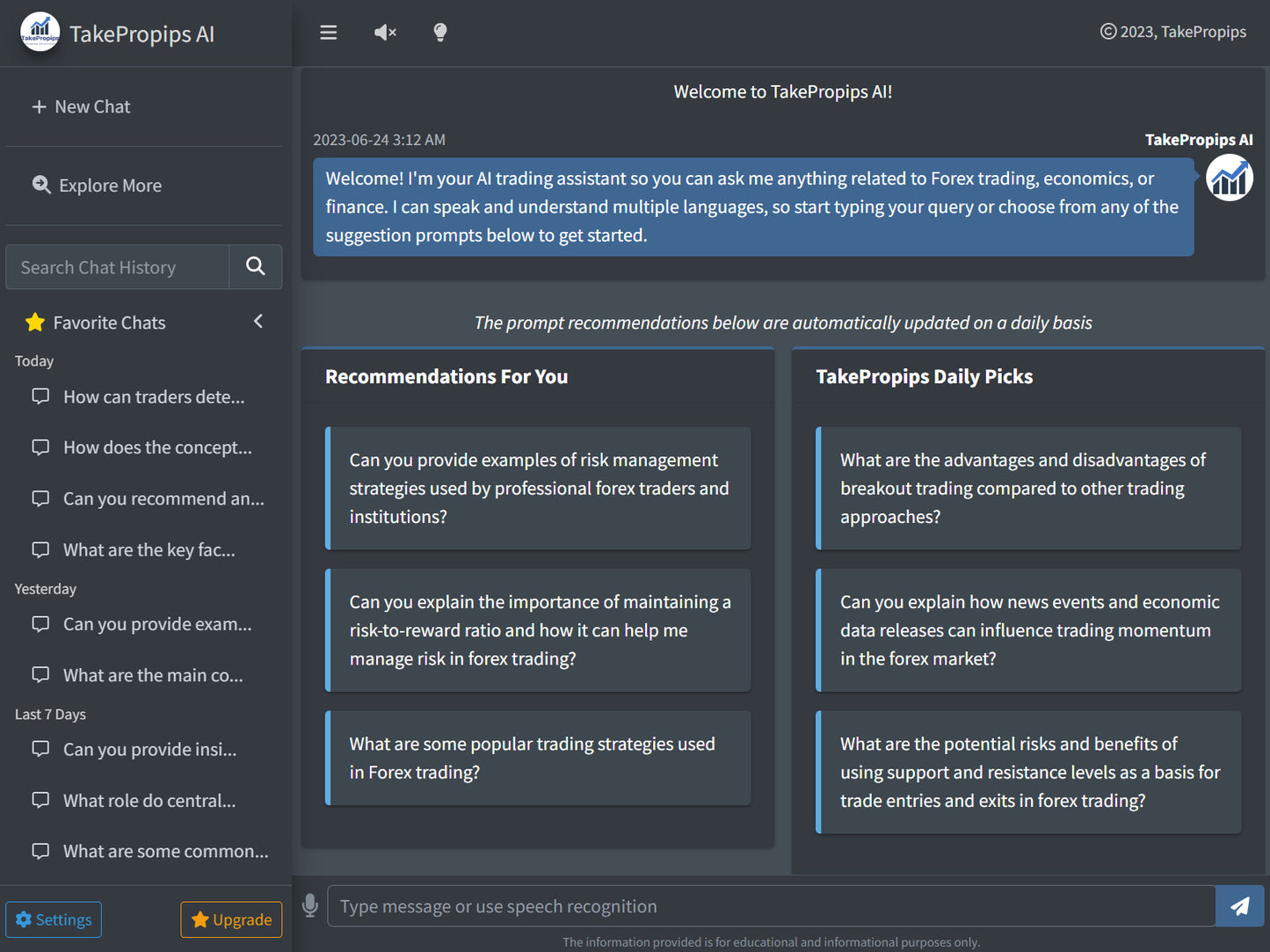Click the TakePropips logo in sidebar header
The image size is (1270, 952).
click(x=40, y=33)
